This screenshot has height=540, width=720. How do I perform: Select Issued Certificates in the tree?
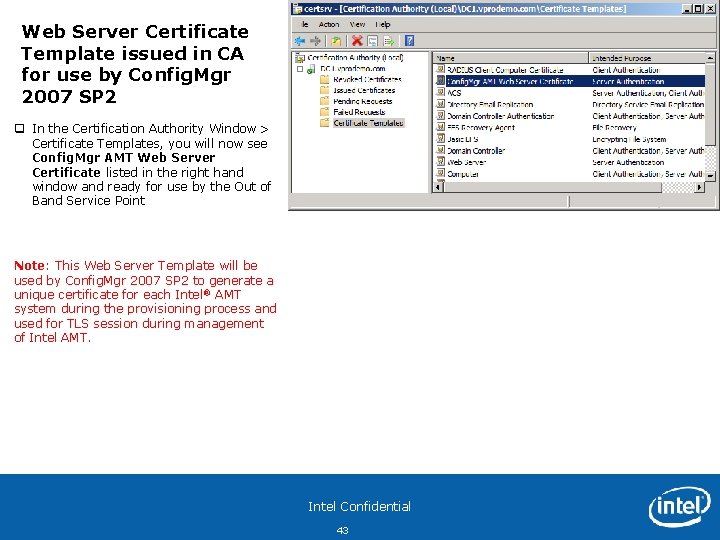tap(364, 90)
